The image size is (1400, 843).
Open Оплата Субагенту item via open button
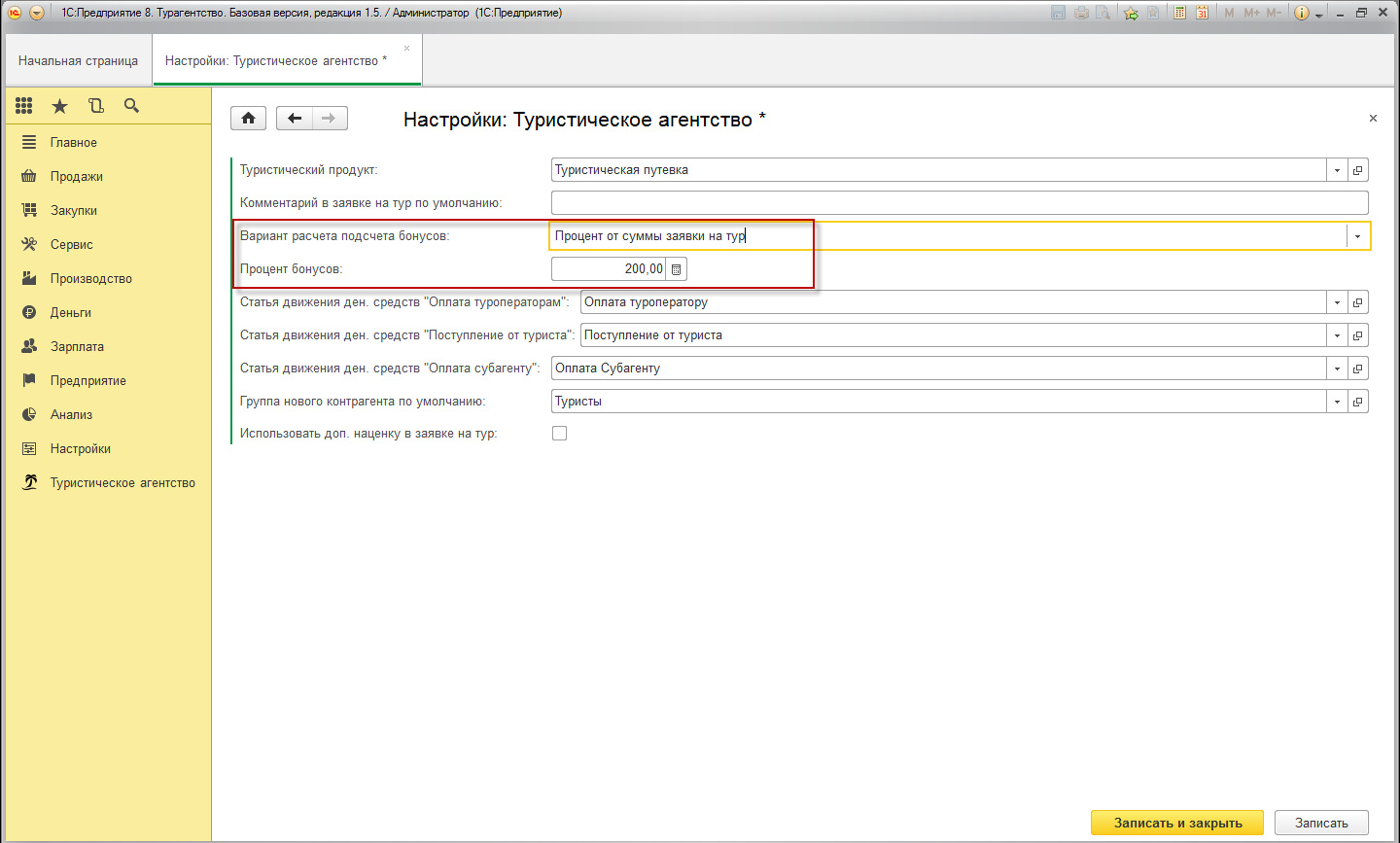pos(1358,369)
